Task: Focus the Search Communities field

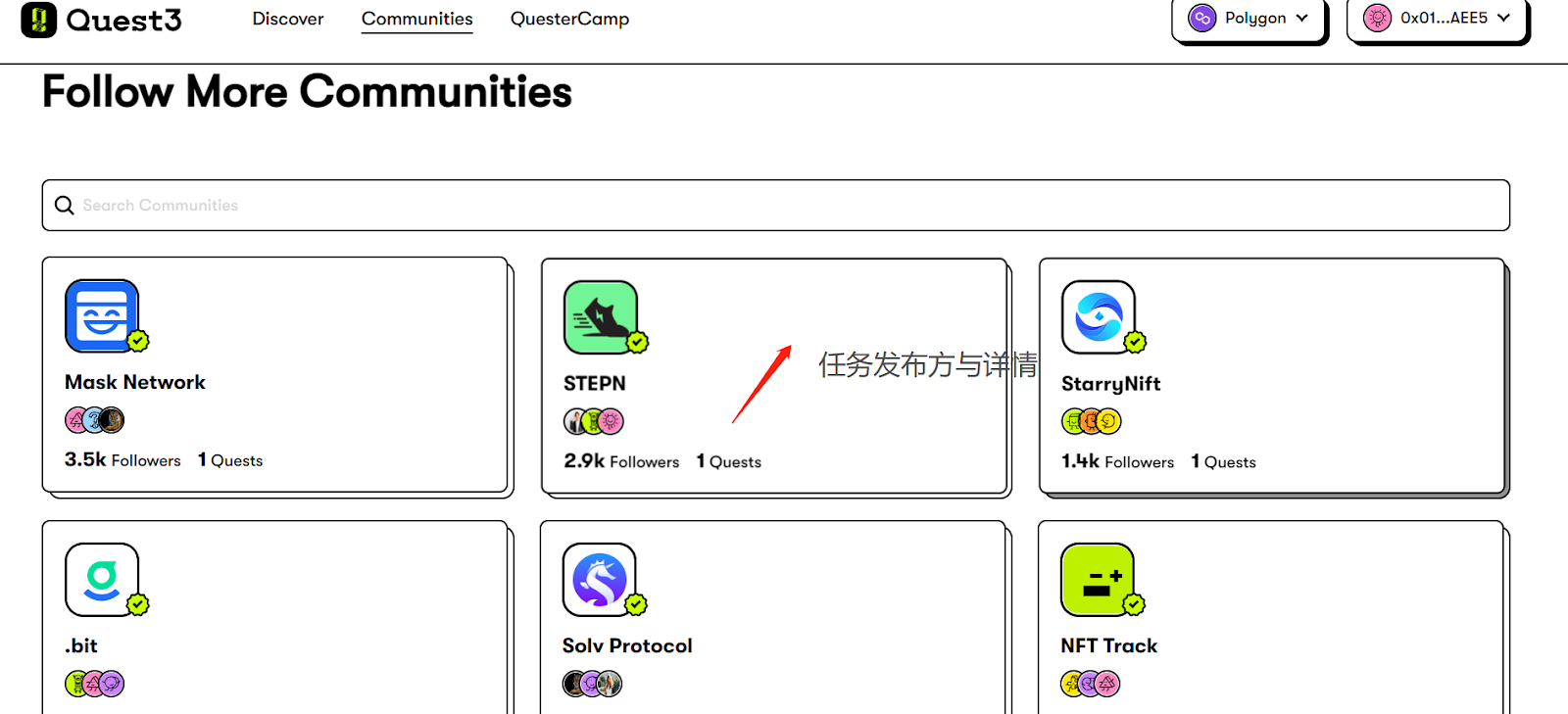Action: [x=775, y=206]
